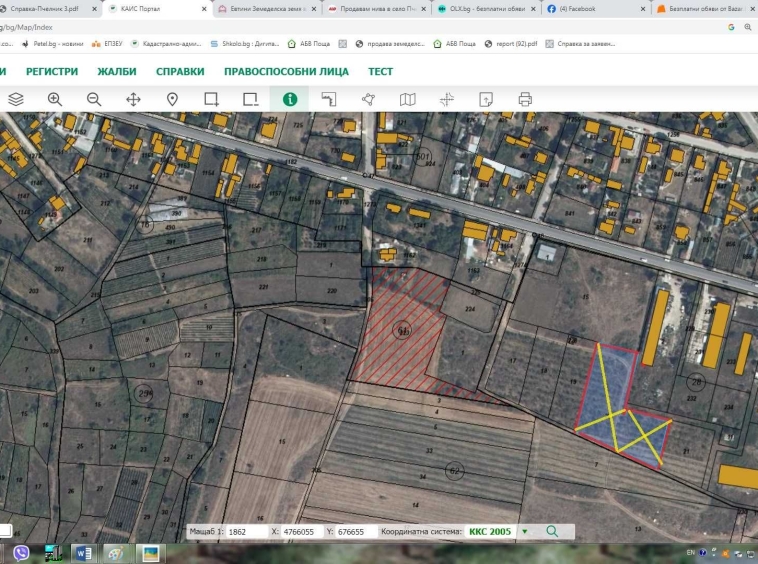
Task: Click the print map icon
Action: pyautogui.click(x=525, y=99)
